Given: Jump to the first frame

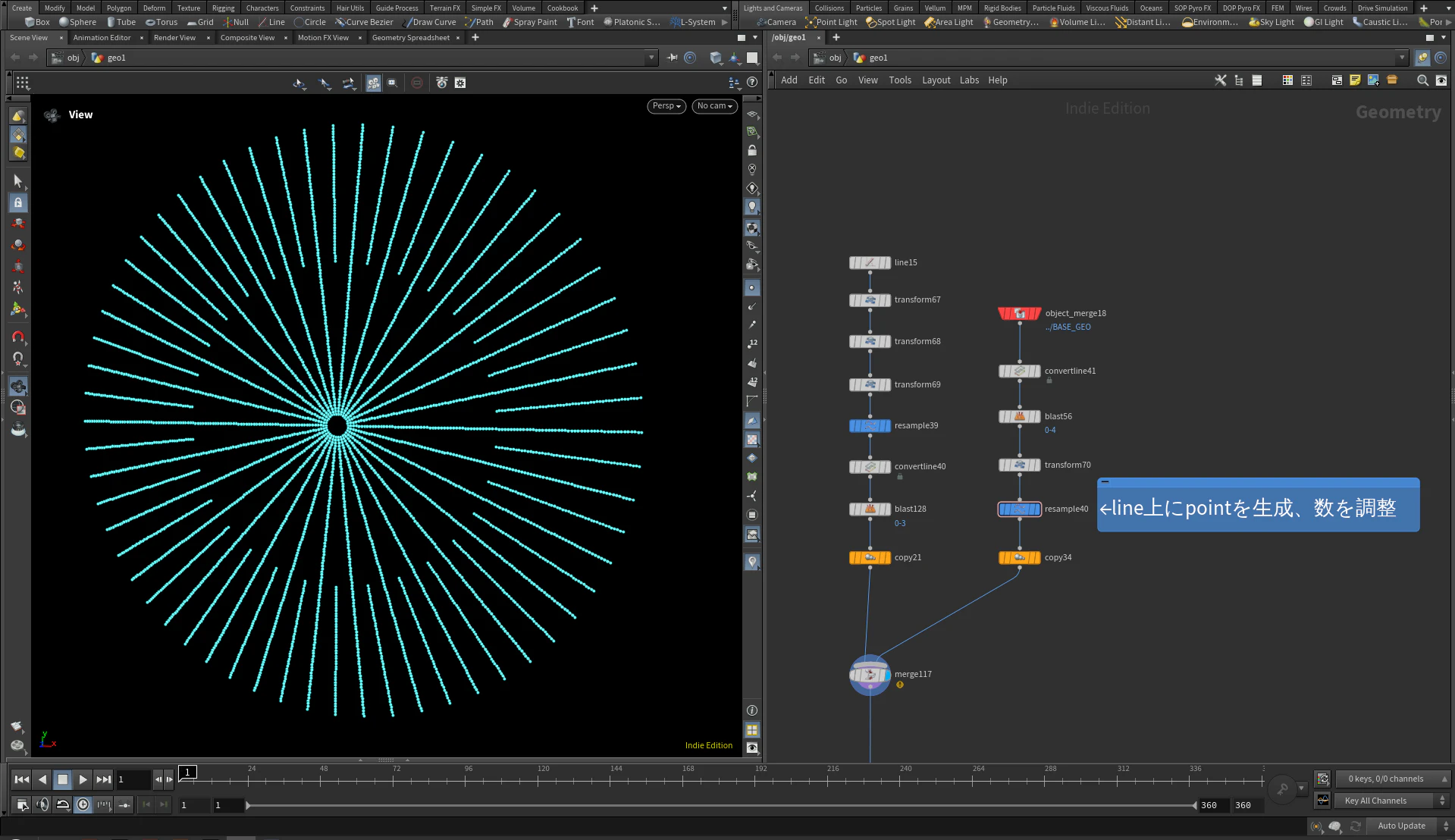Looking at the screenshot, I should [x=22, y=779].
